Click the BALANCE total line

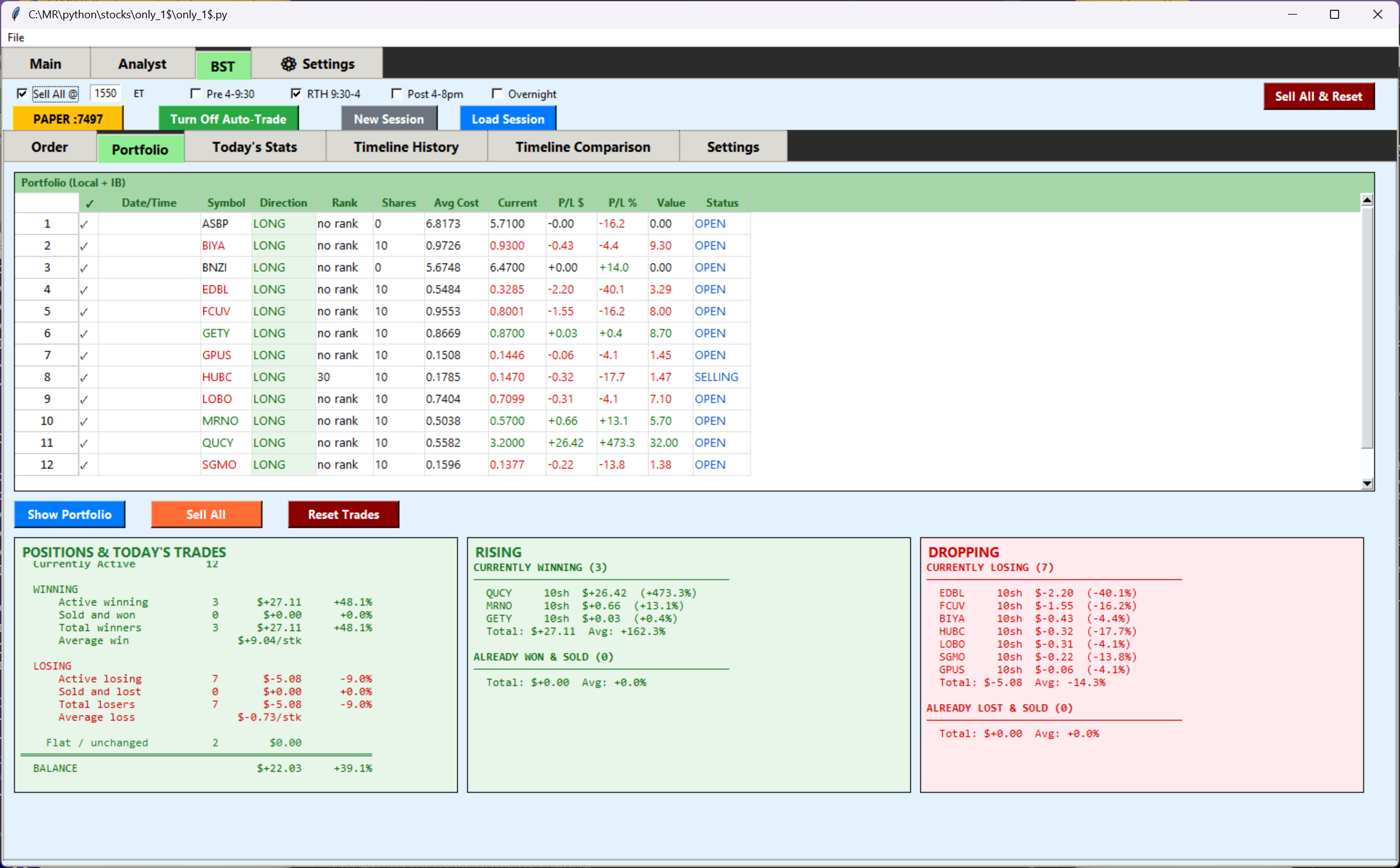point(203,768)
